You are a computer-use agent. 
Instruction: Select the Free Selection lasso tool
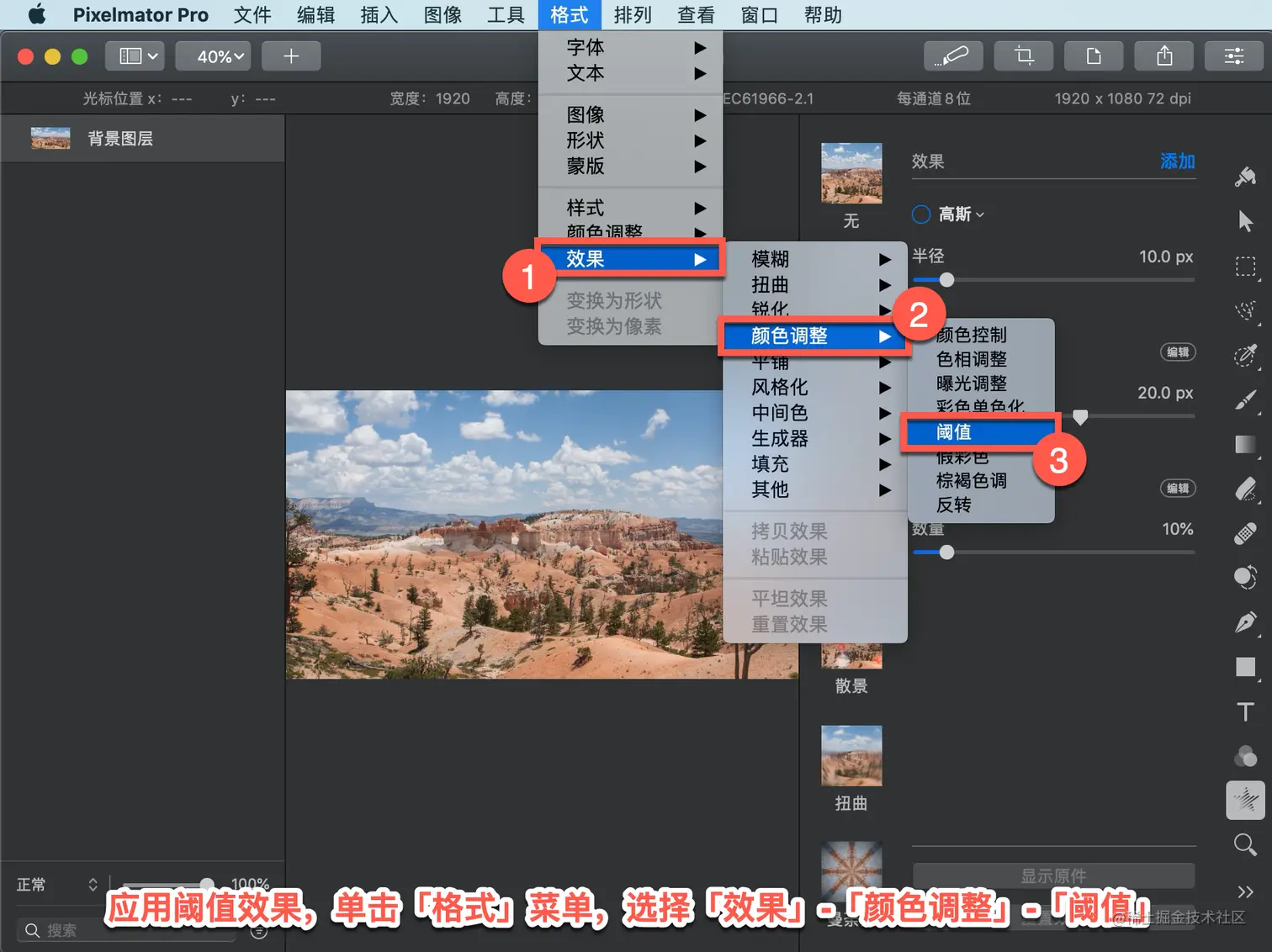coord(1245,311)
